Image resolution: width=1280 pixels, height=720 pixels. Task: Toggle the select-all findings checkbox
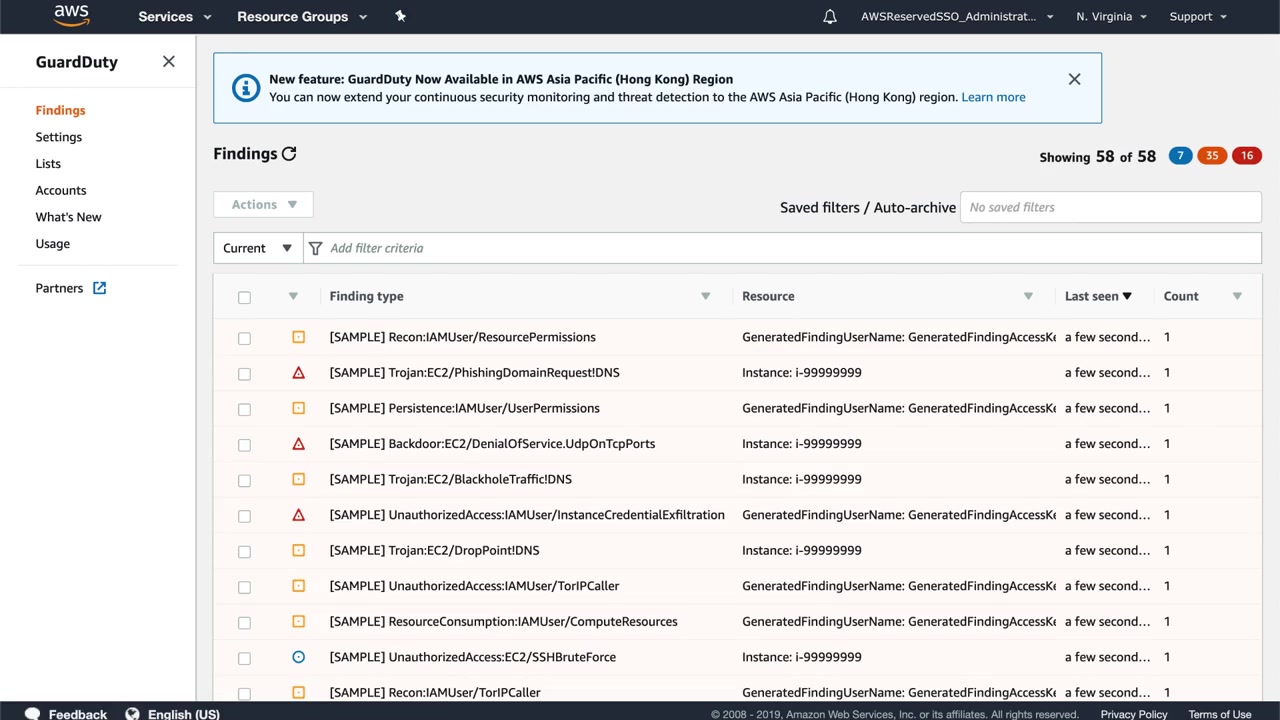[244, 297]
